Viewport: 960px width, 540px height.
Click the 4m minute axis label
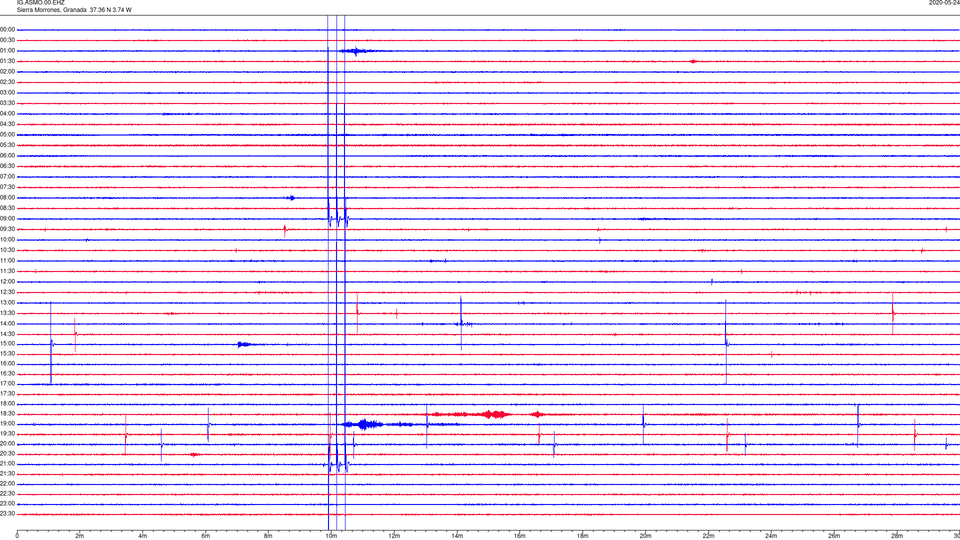143,536
